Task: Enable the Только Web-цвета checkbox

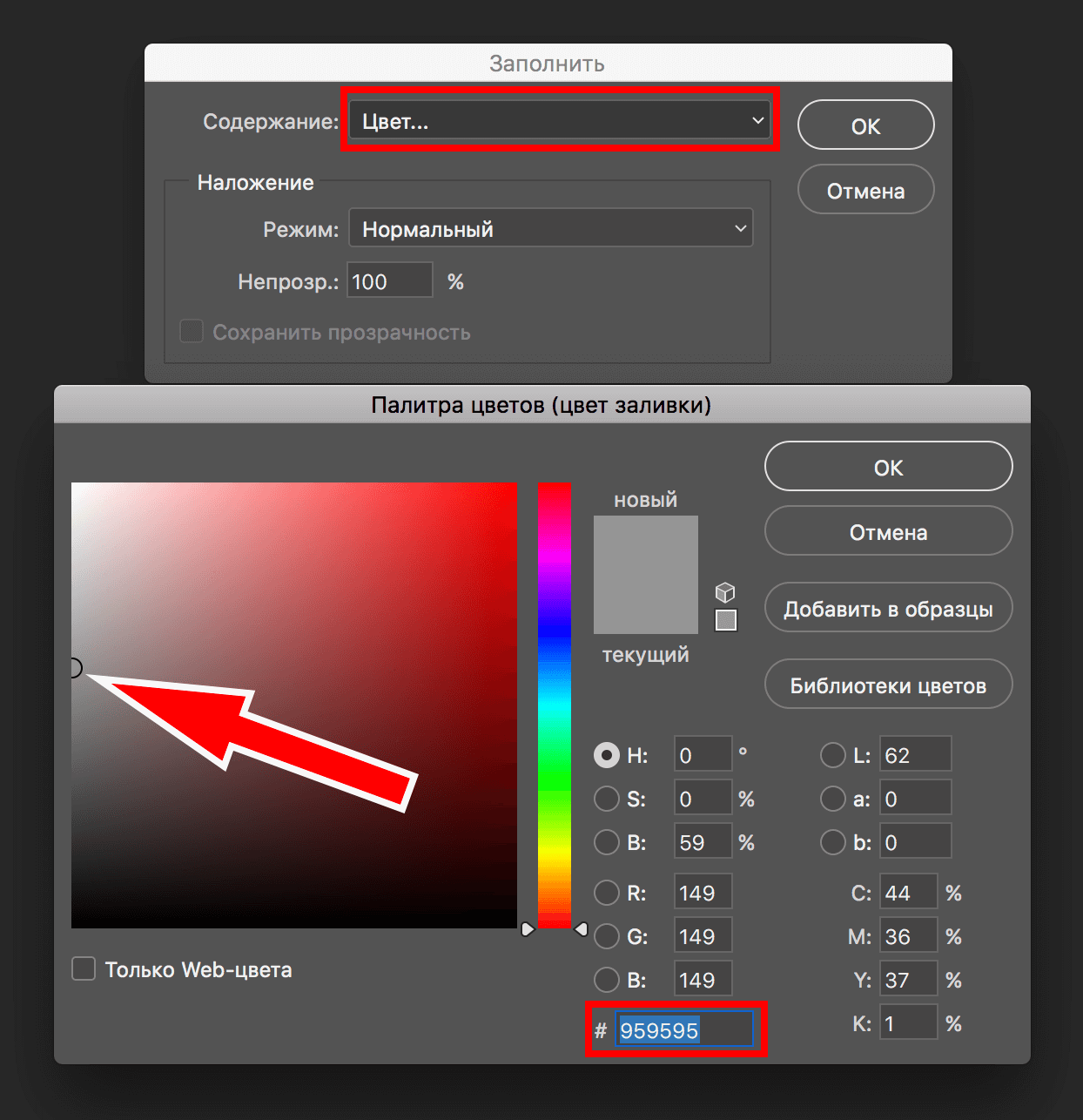Action: tap(84, 969)
